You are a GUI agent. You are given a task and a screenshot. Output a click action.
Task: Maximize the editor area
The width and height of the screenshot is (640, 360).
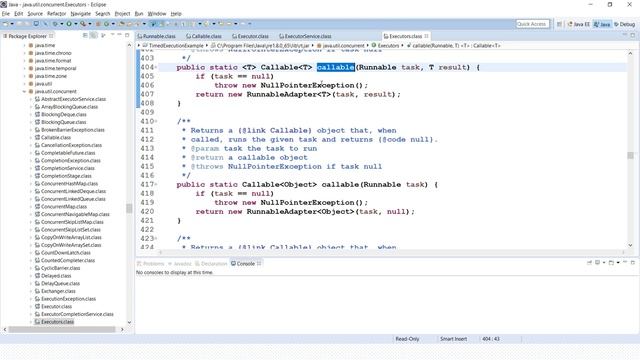pyautogui.click(x=633, y=36)
